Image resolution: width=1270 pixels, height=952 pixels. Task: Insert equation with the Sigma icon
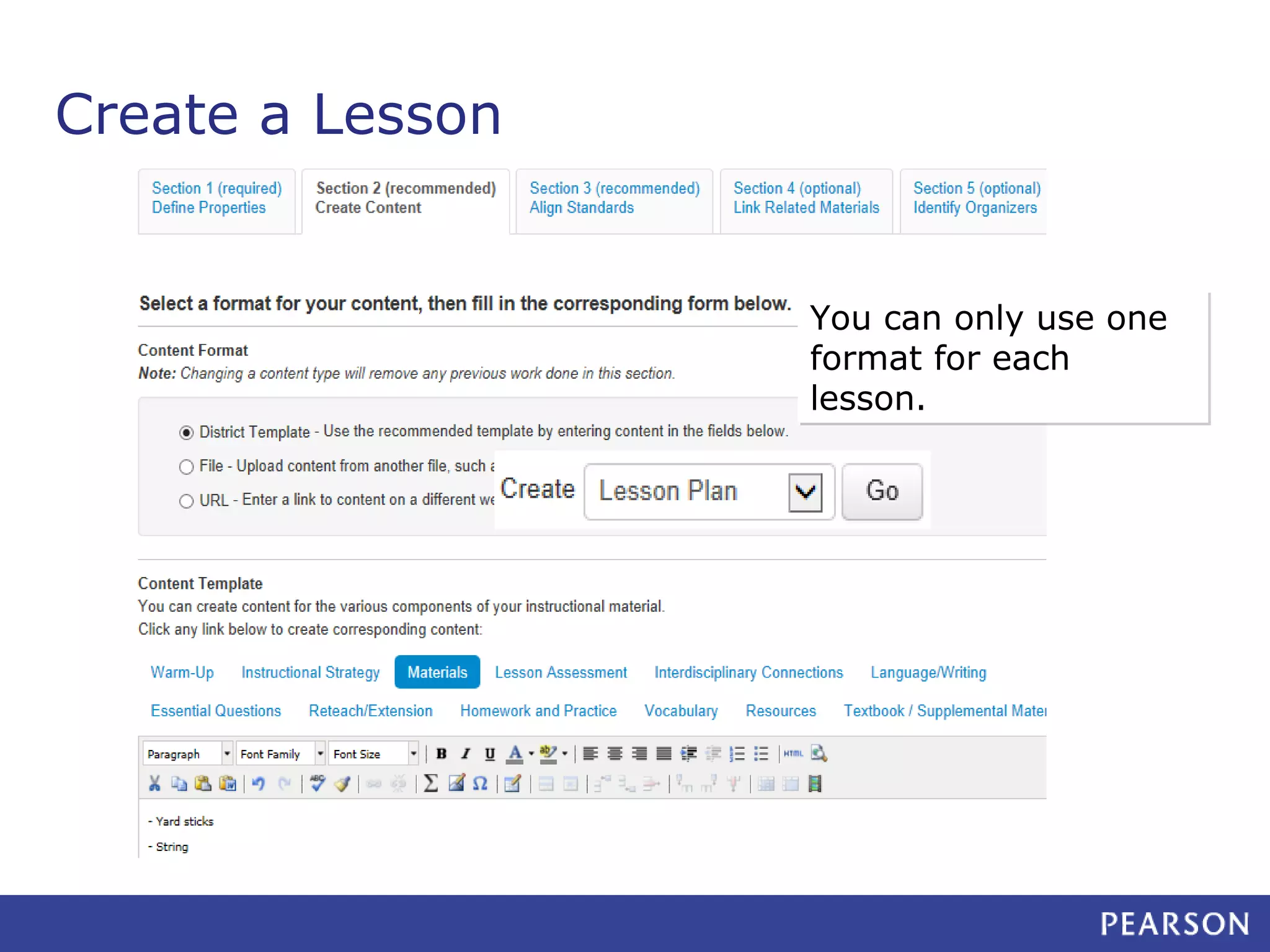(431, 784)
